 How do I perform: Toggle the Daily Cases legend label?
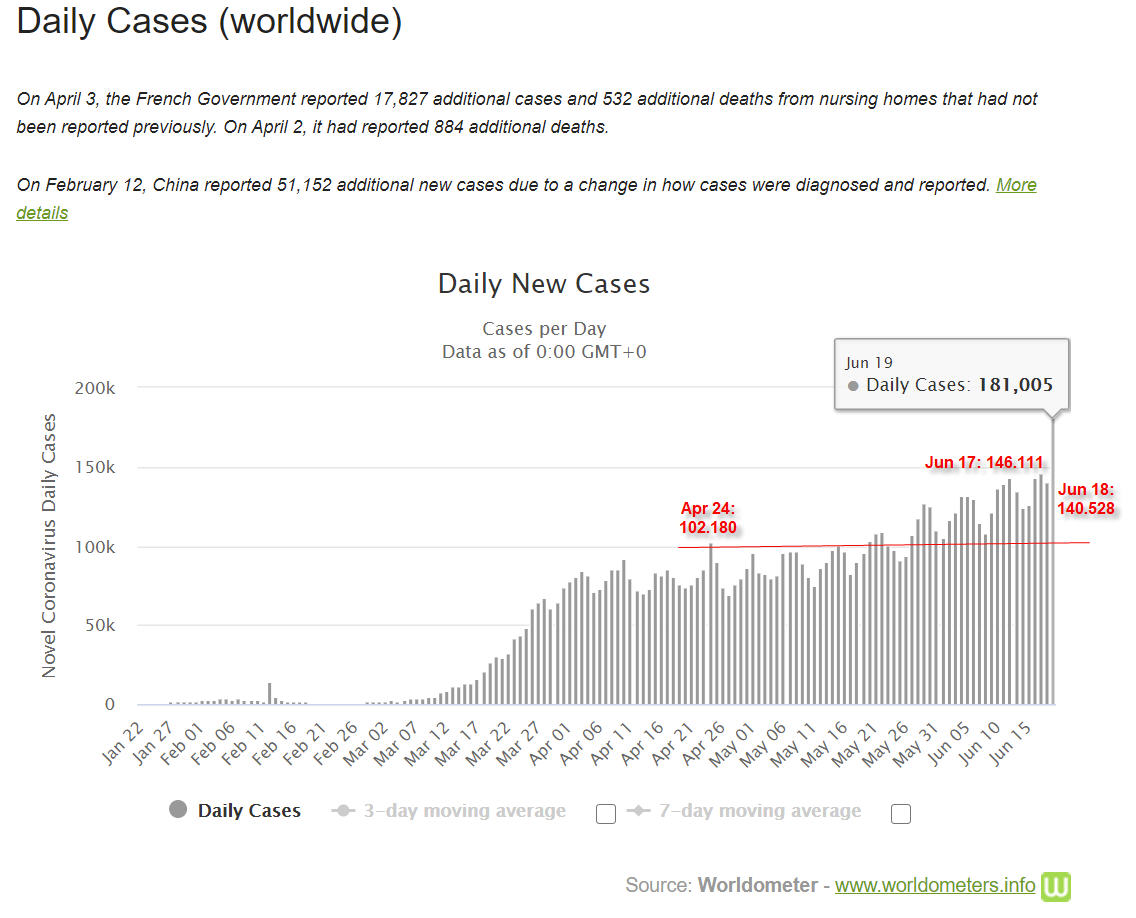click(249, 811)
